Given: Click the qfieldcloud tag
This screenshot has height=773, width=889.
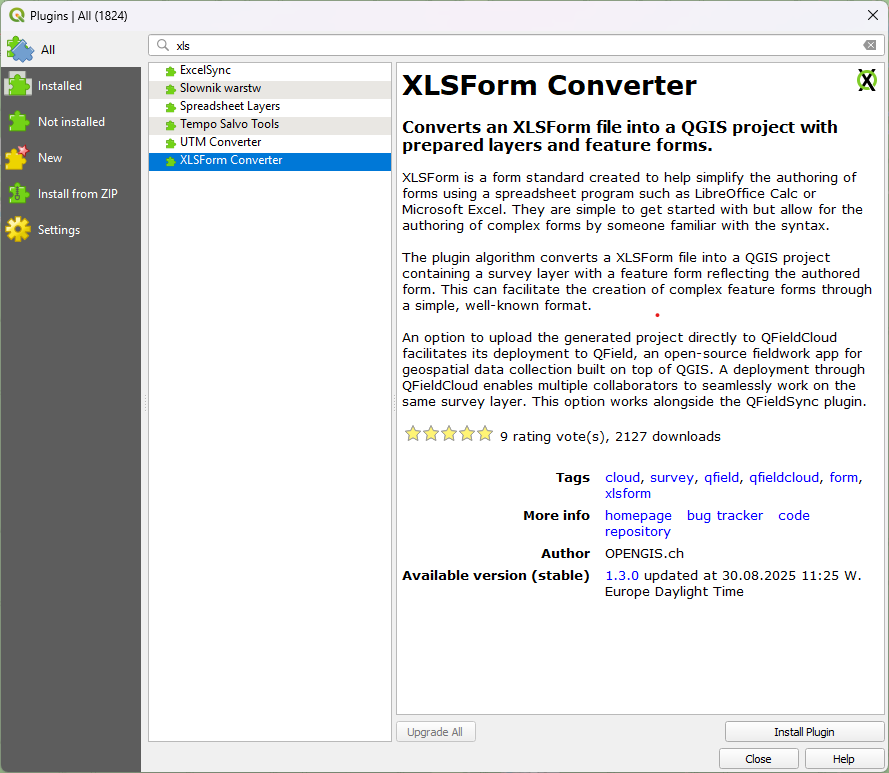Looking at the screenshot, I should pos(783,477).
